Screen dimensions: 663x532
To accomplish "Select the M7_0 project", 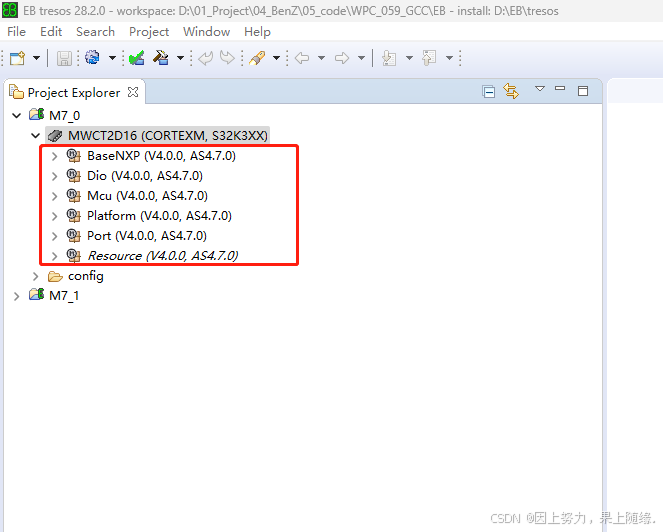I will coord(64,115).
